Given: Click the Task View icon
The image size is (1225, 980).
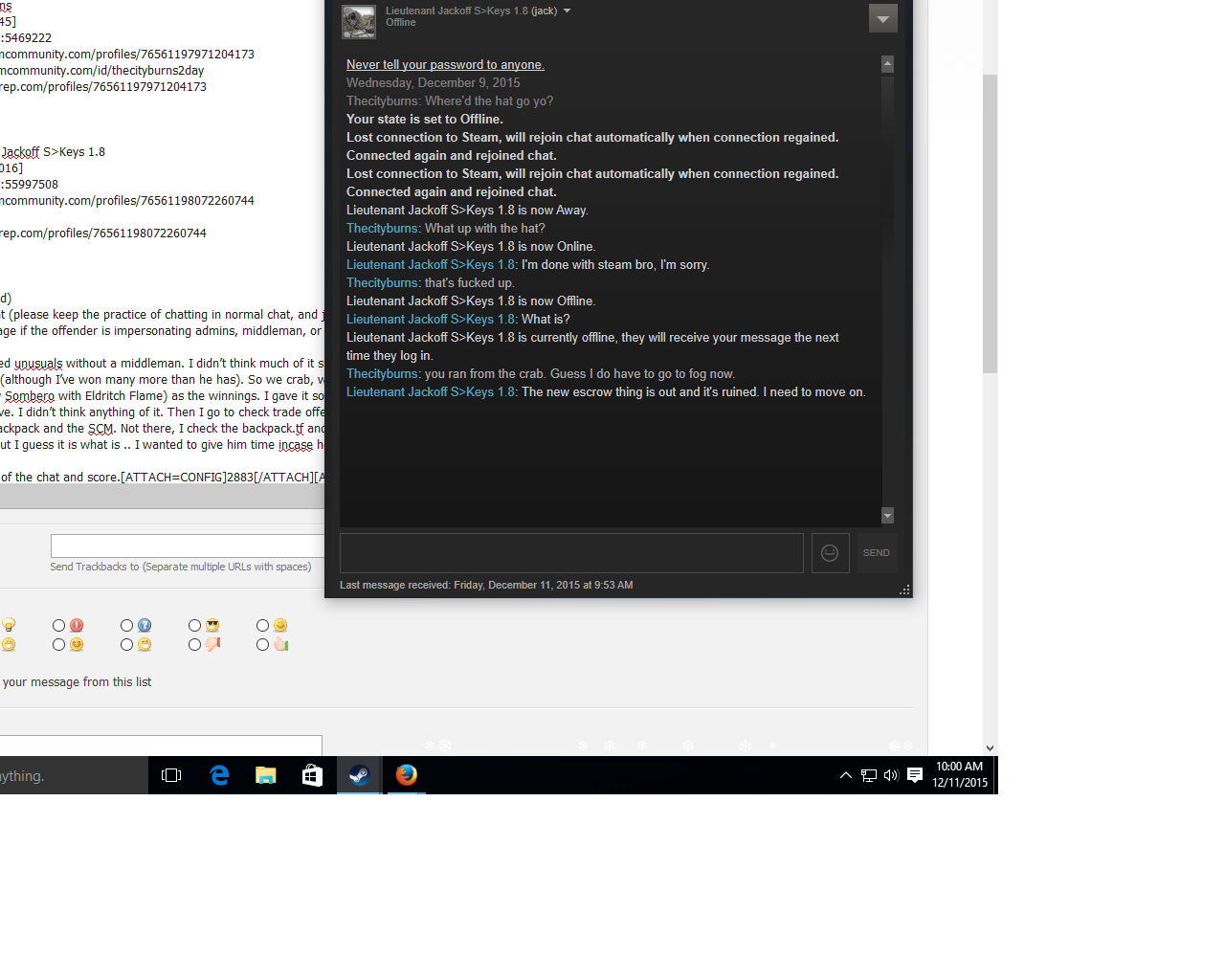Looking at the screenshot, I should (172, 775).
